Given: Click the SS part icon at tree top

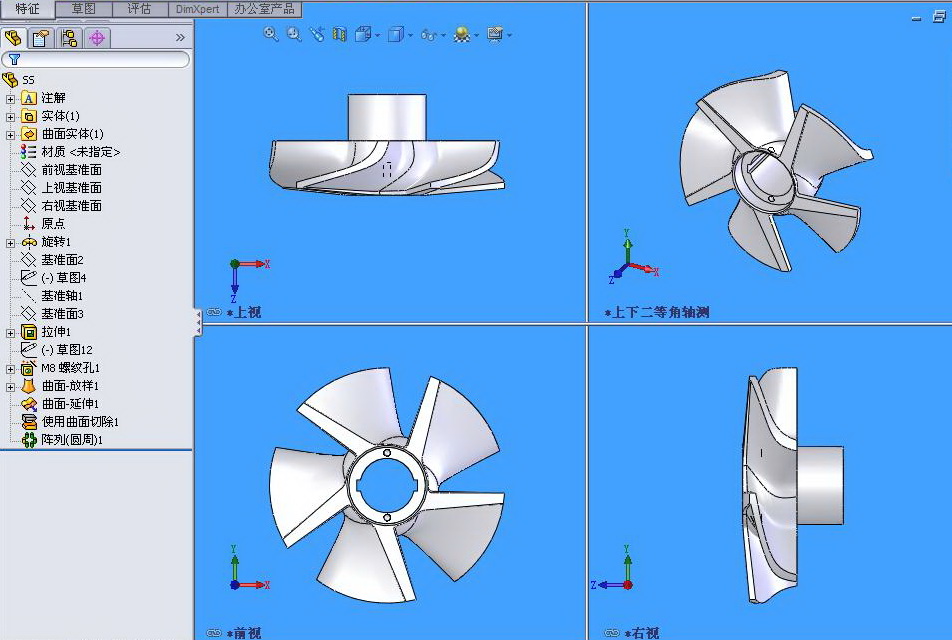Looking at the screenshot, I should (10, 80).
